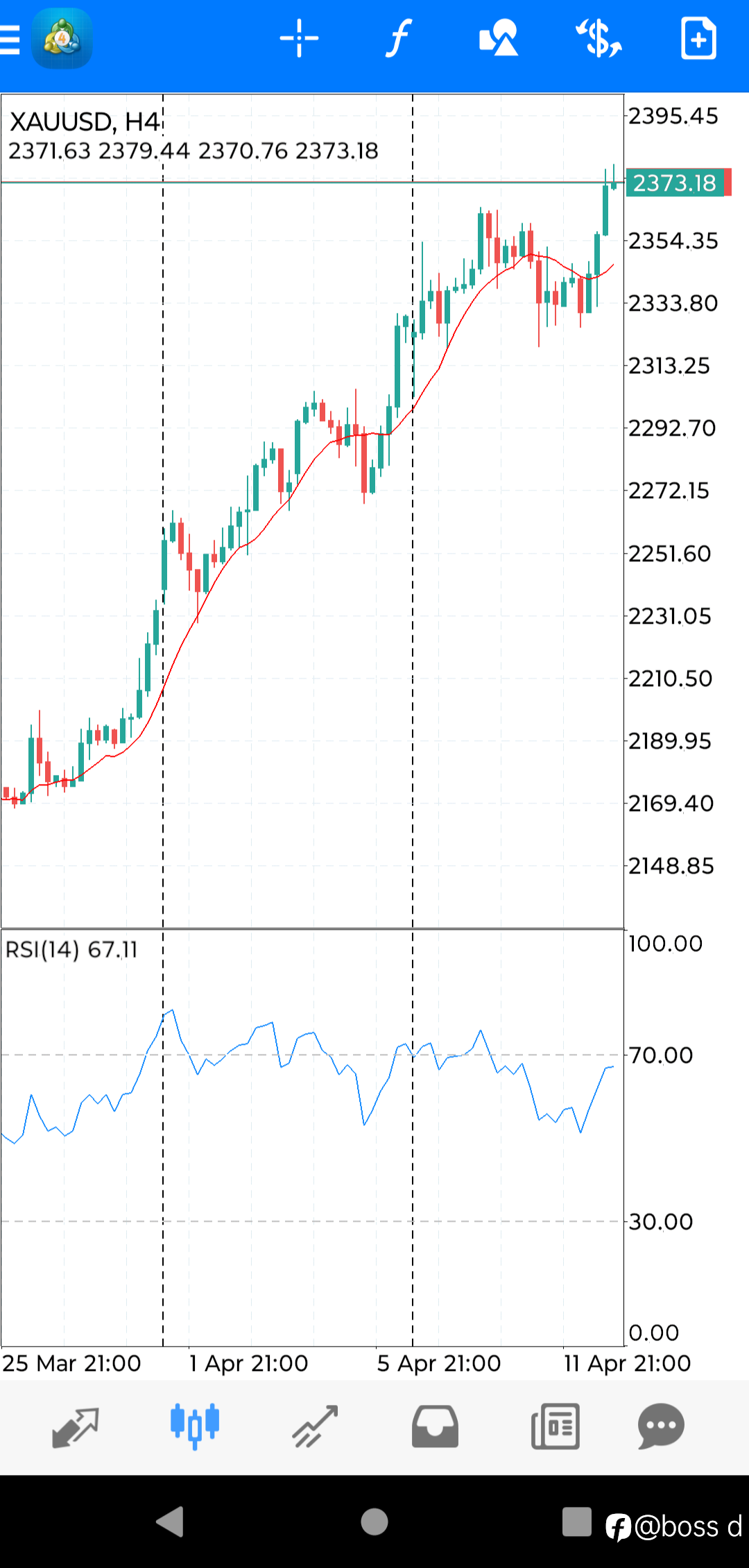This screenshot has height=1568, width=749.
Task: Select the Chart candlestick tab
Action: click(x=195, y=1425)
